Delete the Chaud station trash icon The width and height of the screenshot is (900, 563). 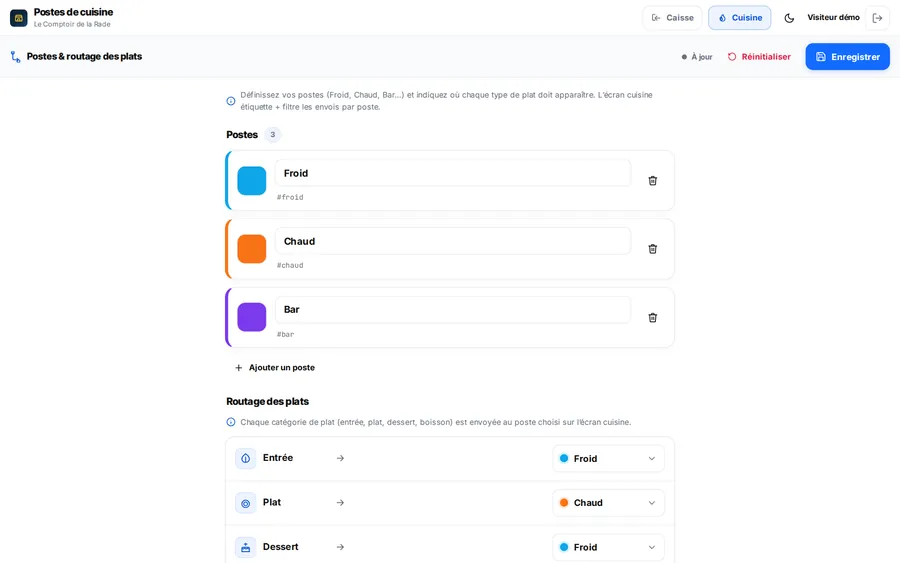pos(653,249)
